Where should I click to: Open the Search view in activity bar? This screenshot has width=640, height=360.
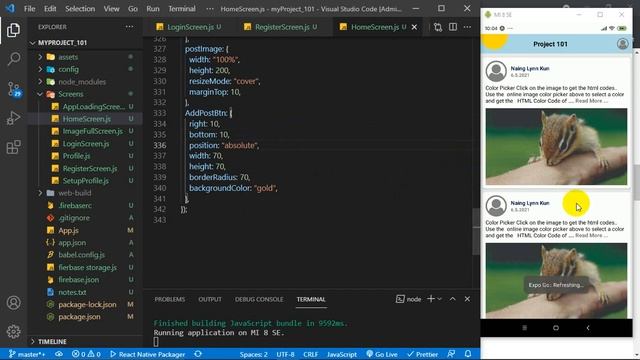(x=13, y=59)
